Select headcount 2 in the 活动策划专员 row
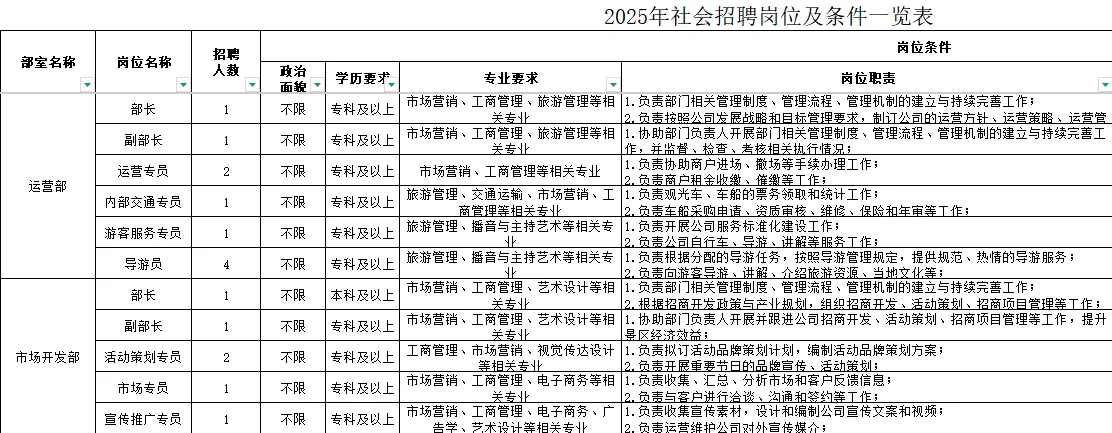 click(226, 356)
